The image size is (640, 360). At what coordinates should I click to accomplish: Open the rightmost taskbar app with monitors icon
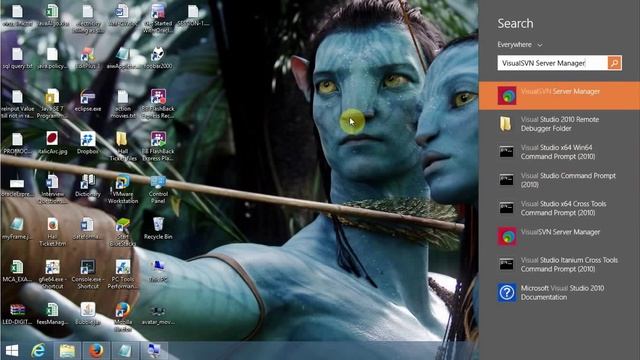[154, 351]
